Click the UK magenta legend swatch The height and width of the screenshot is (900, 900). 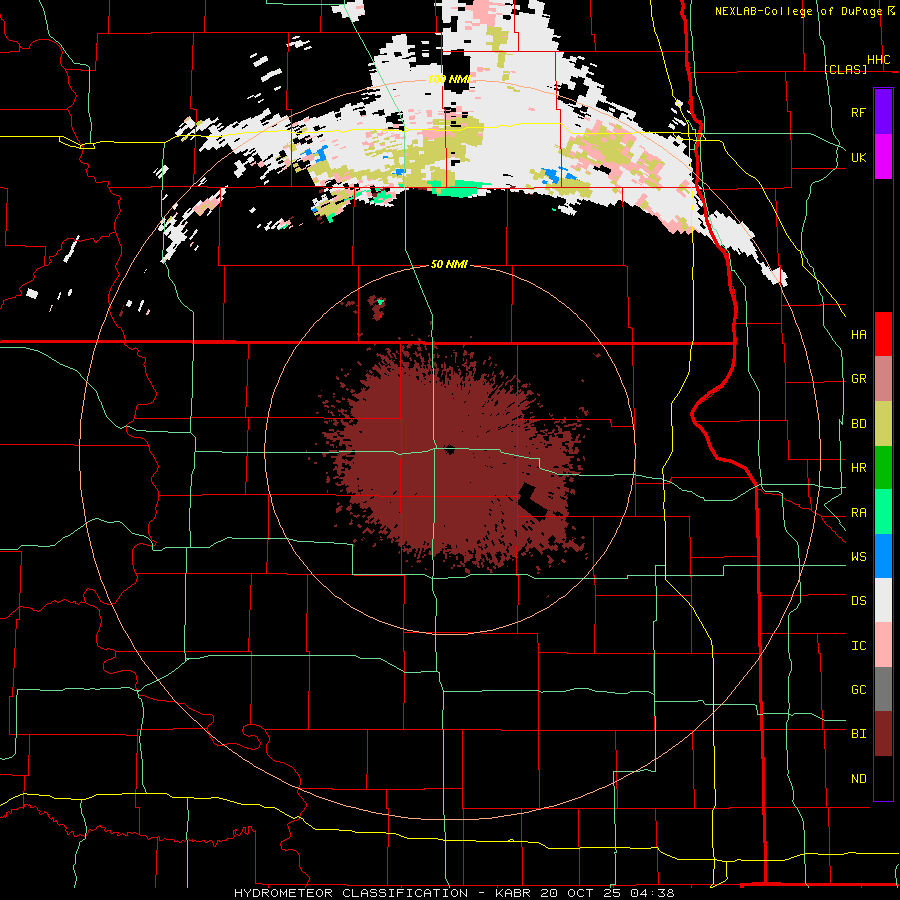click(x=883, y=157)
